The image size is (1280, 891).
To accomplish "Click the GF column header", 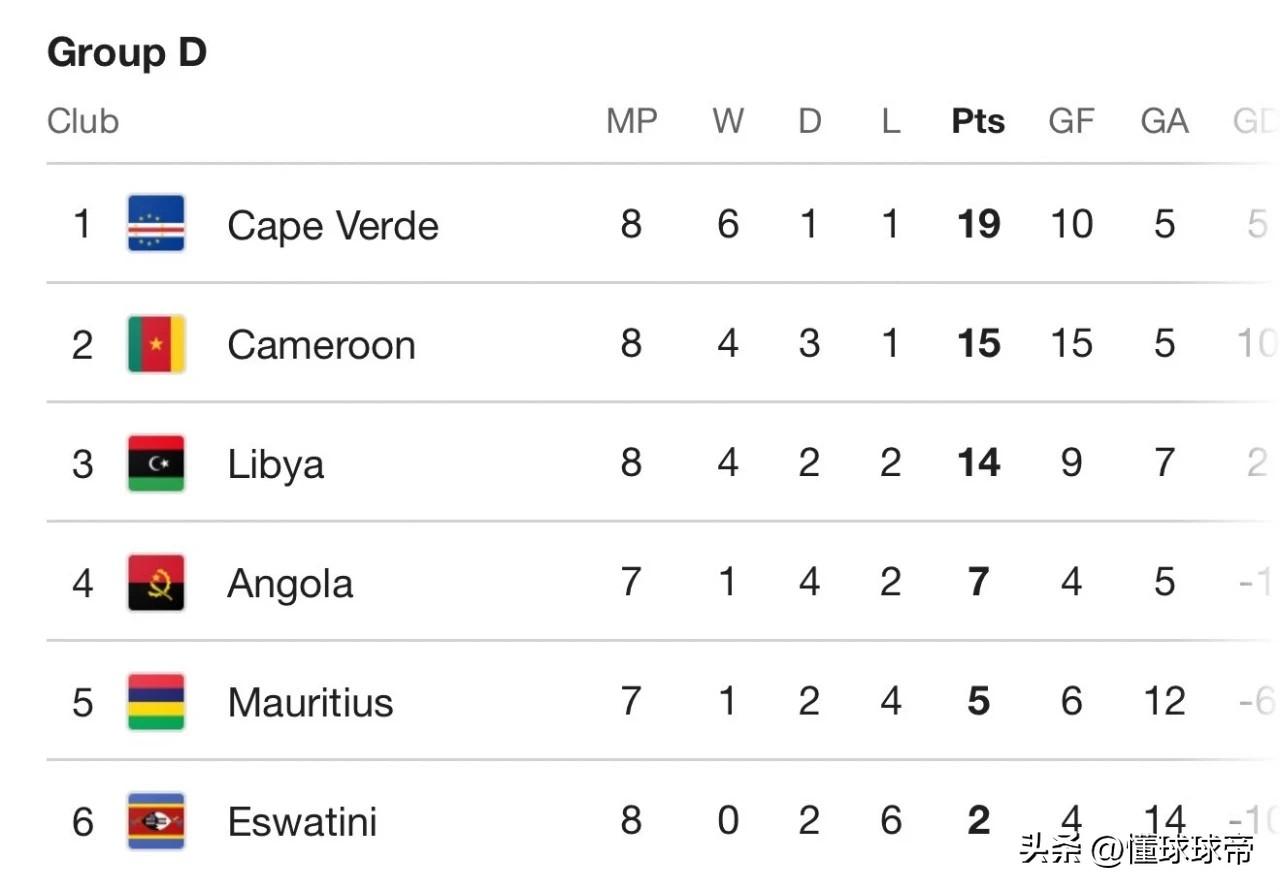I will click(1071, 121).
